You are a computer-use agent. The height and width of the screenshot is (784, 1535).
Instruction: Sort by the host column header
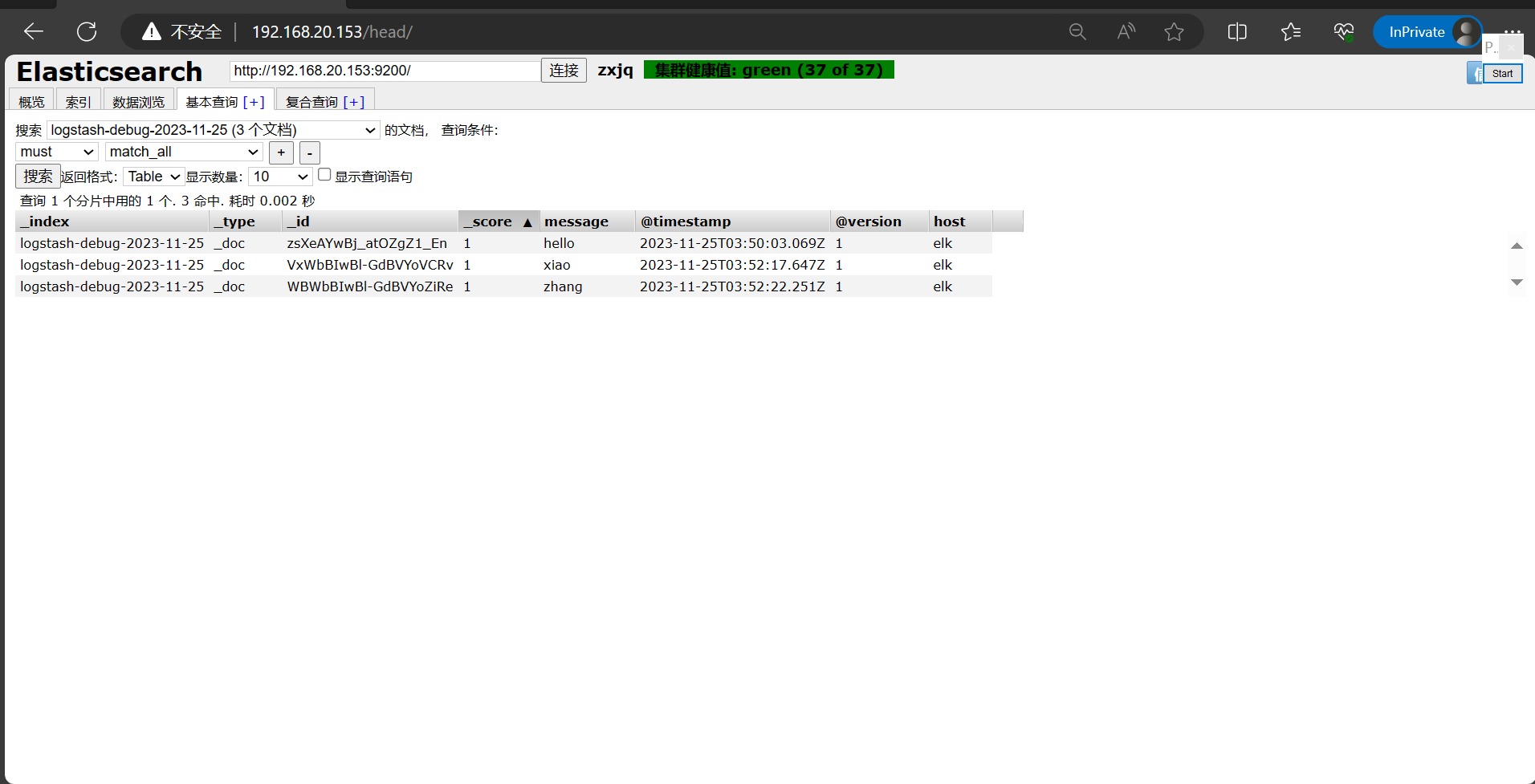point(960,221)
